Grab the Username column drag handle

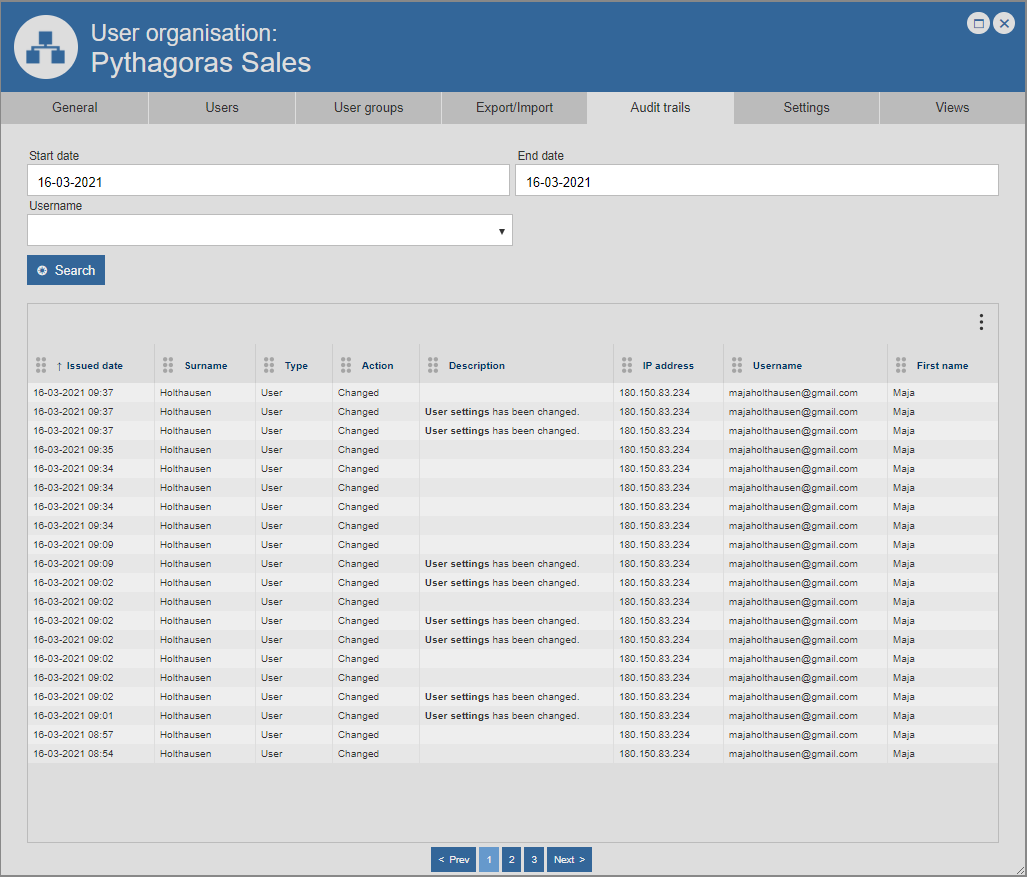coord(737,365)
